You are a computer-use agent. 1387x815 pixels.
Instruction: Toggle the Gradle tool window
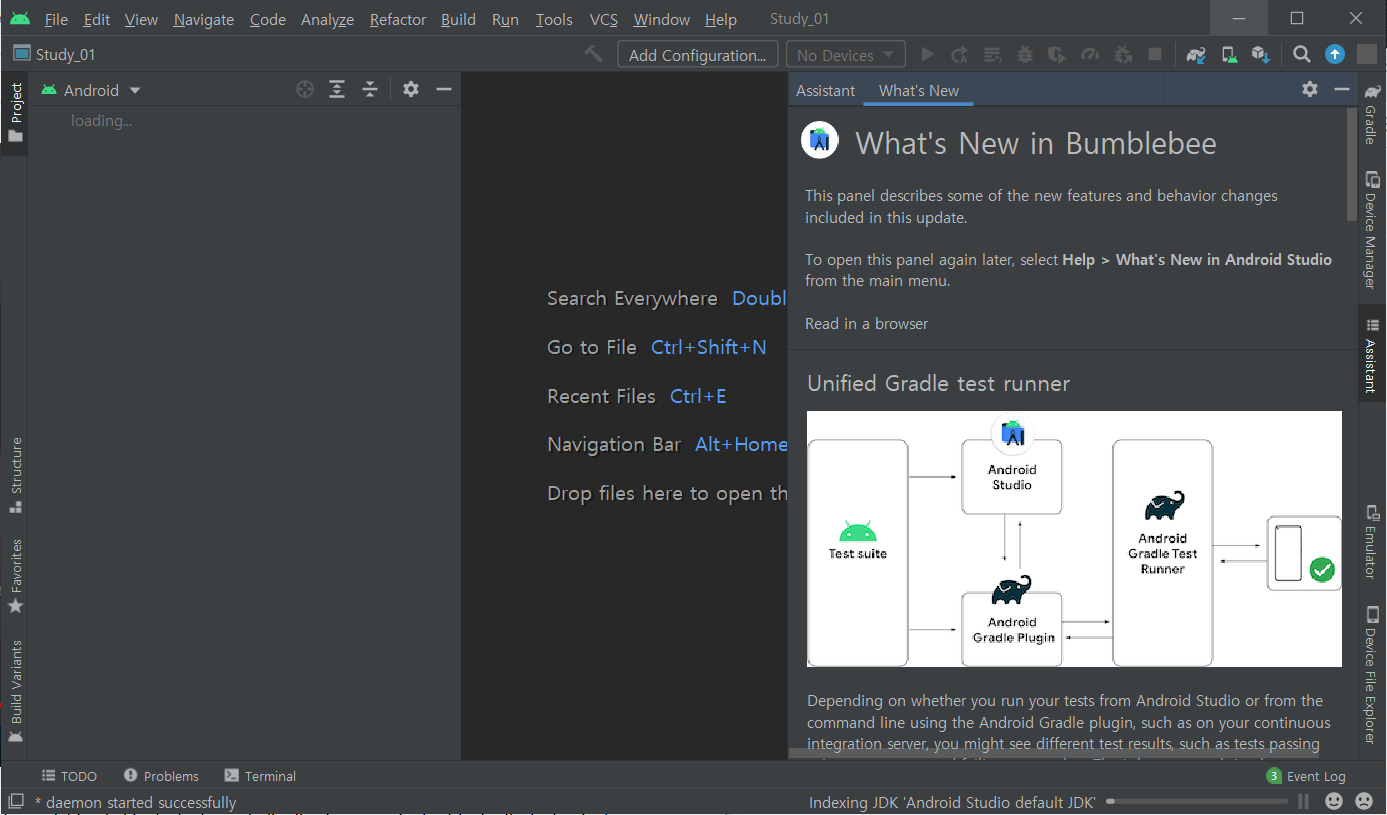point(1372,113)
